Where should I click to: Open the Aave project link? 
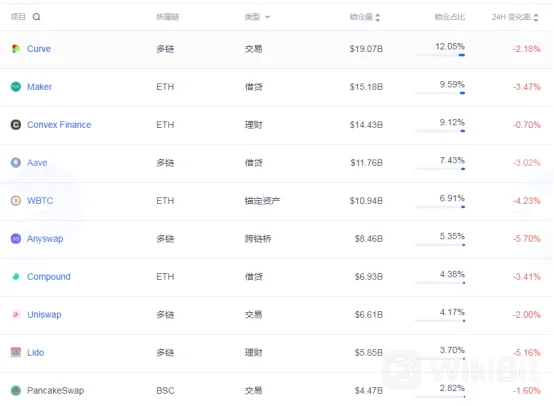click(37, 163)
